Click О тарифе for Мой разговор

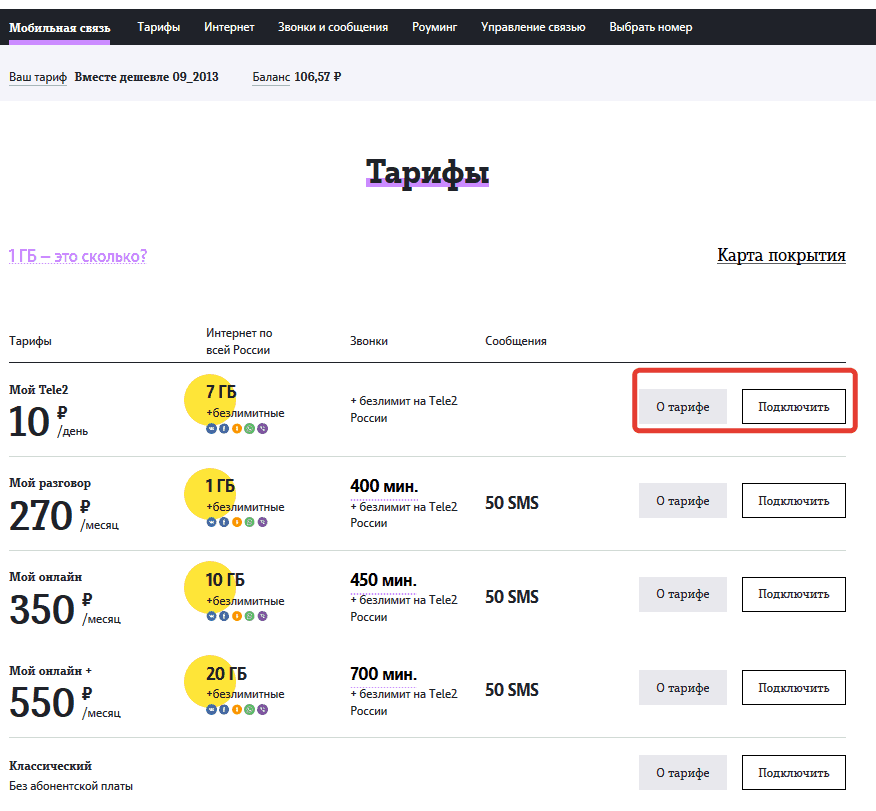click(x=683, y=501)
